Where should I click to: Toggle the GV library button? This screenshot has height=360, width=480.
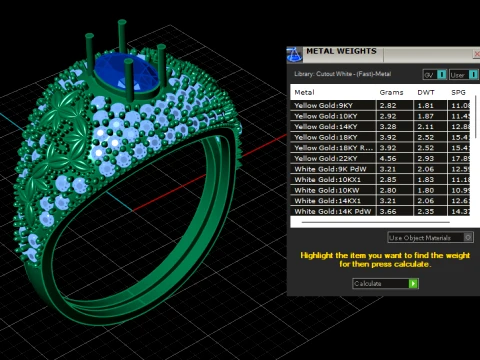(435, 75)
